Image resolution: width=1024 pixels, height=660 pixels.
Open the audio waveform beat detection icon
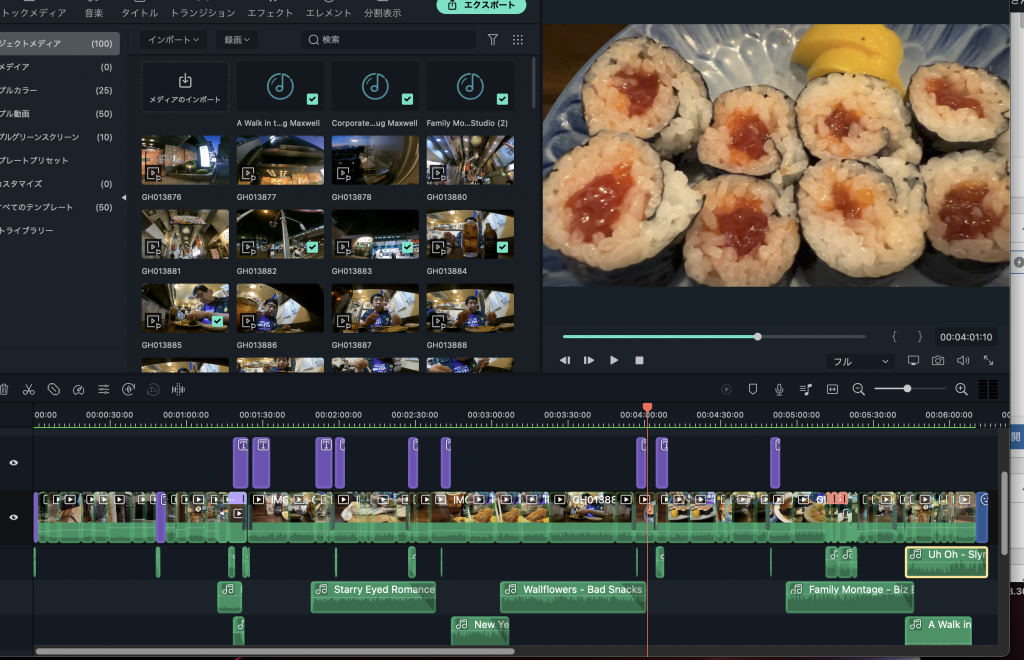click(x=178, y=390)
